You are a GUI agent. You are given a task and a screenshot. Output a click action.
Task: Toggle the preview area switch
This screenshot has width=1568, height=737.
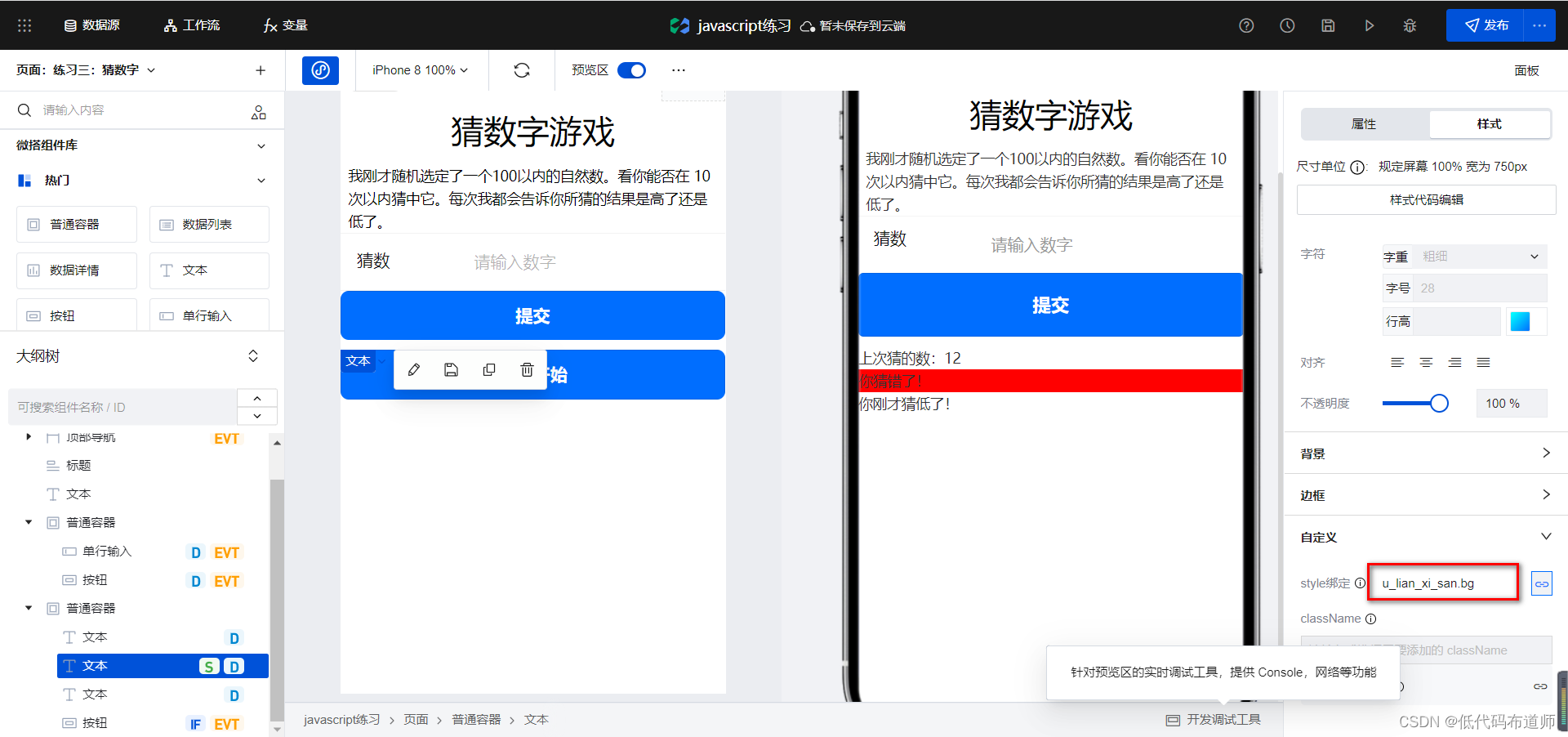(631, 70)
